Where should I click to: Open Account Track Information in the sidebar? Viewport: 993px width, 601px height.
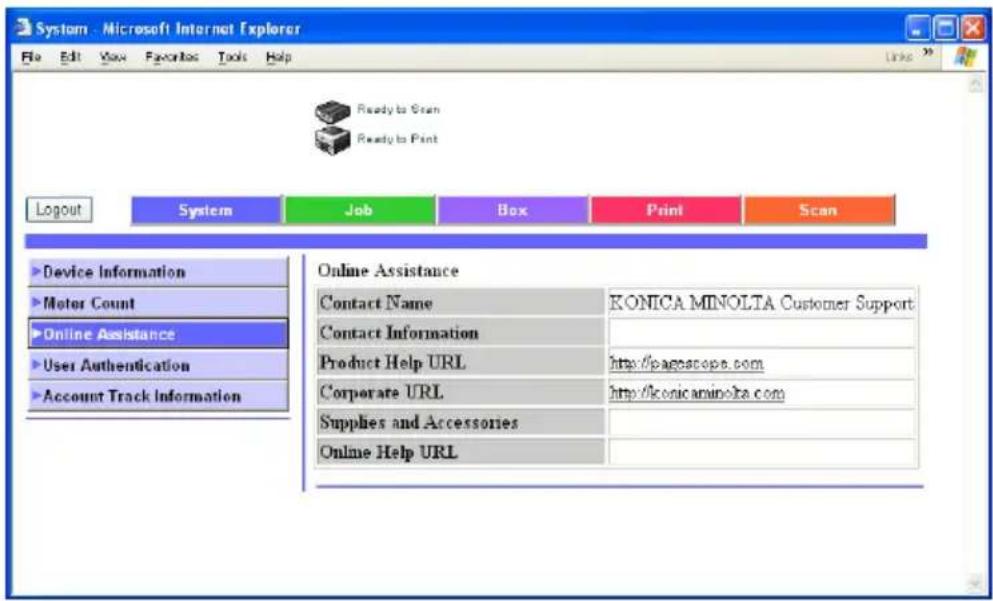pos(158,396)
